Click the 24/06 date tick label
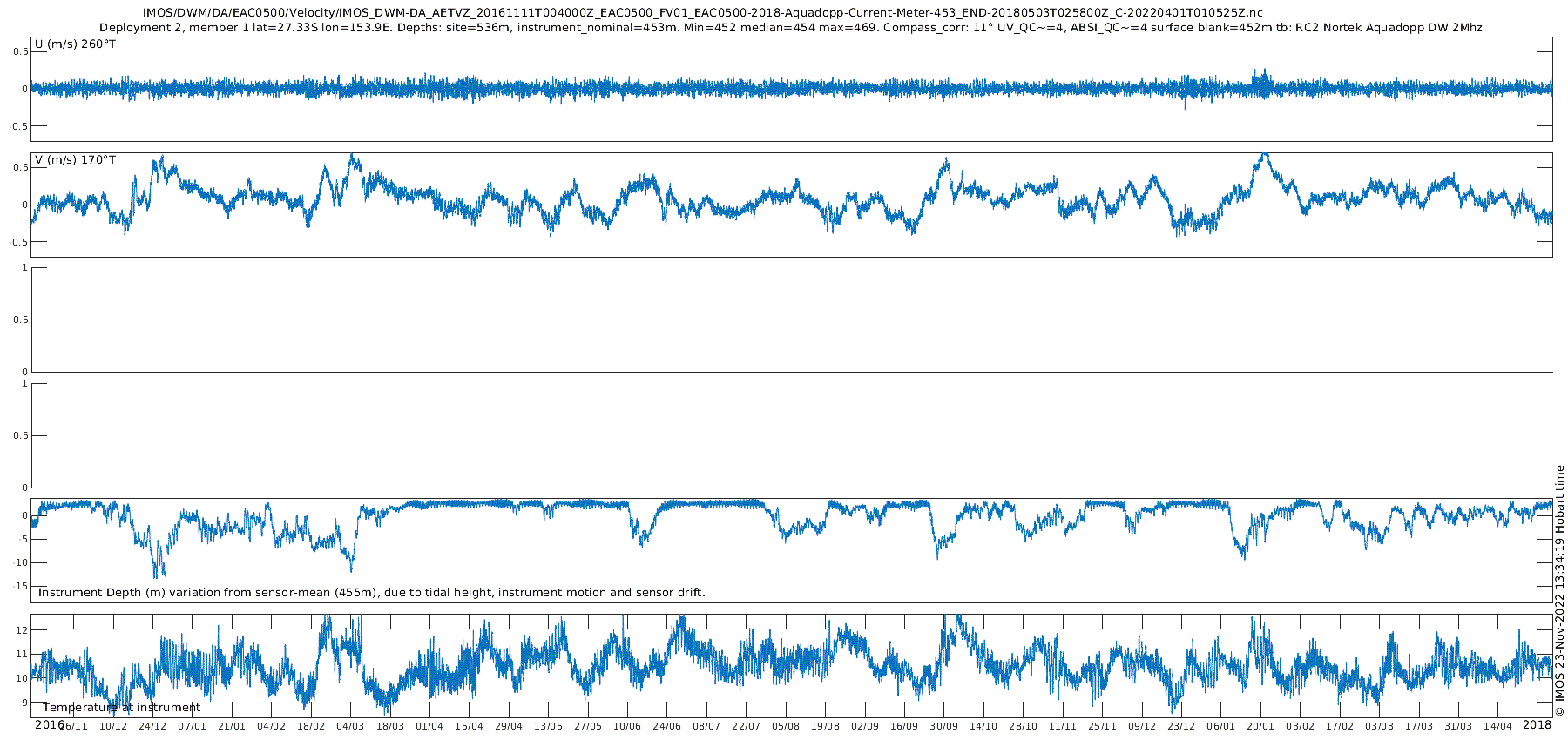 [667, 726]
